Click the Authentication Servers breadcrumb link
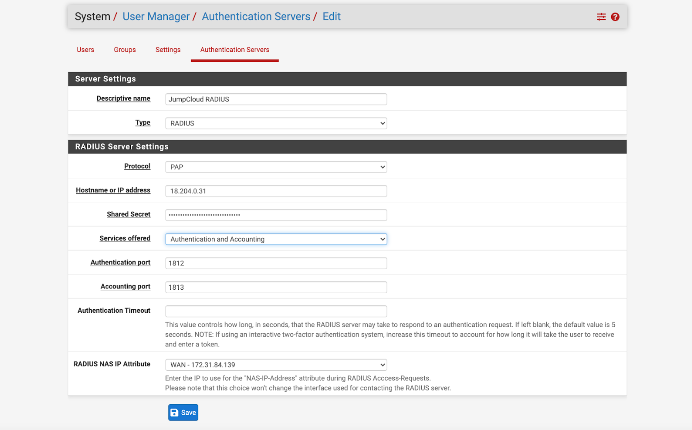This screenshot has width=692, height=430. [x=257, y=17]
